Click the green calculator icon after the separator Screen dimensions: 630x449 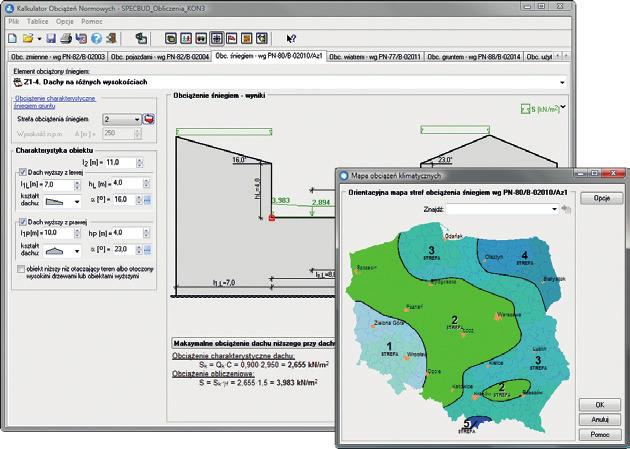(141, 39)
